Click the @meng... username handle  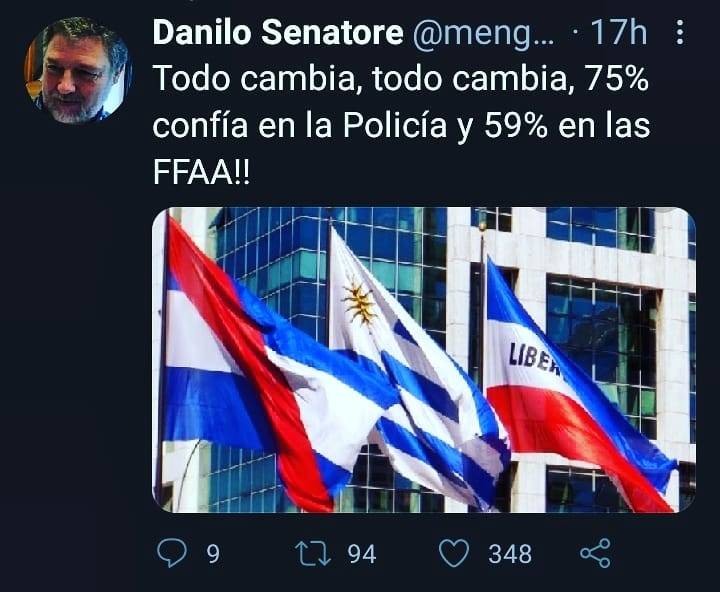point(483,34)
